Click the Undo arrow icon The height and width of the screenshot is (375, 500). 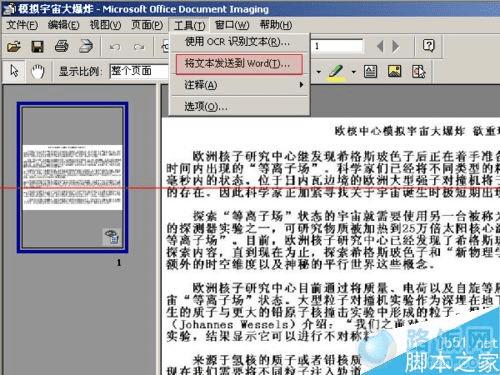click(115, 47)
